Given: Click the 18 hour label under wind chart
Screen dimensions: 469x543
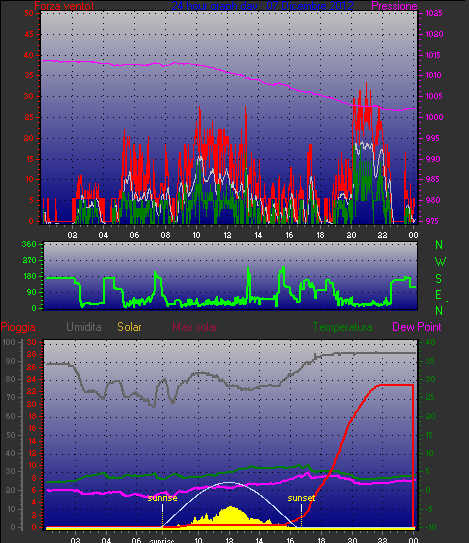Looking at the screenshot, I should click(x=320, y=235).
